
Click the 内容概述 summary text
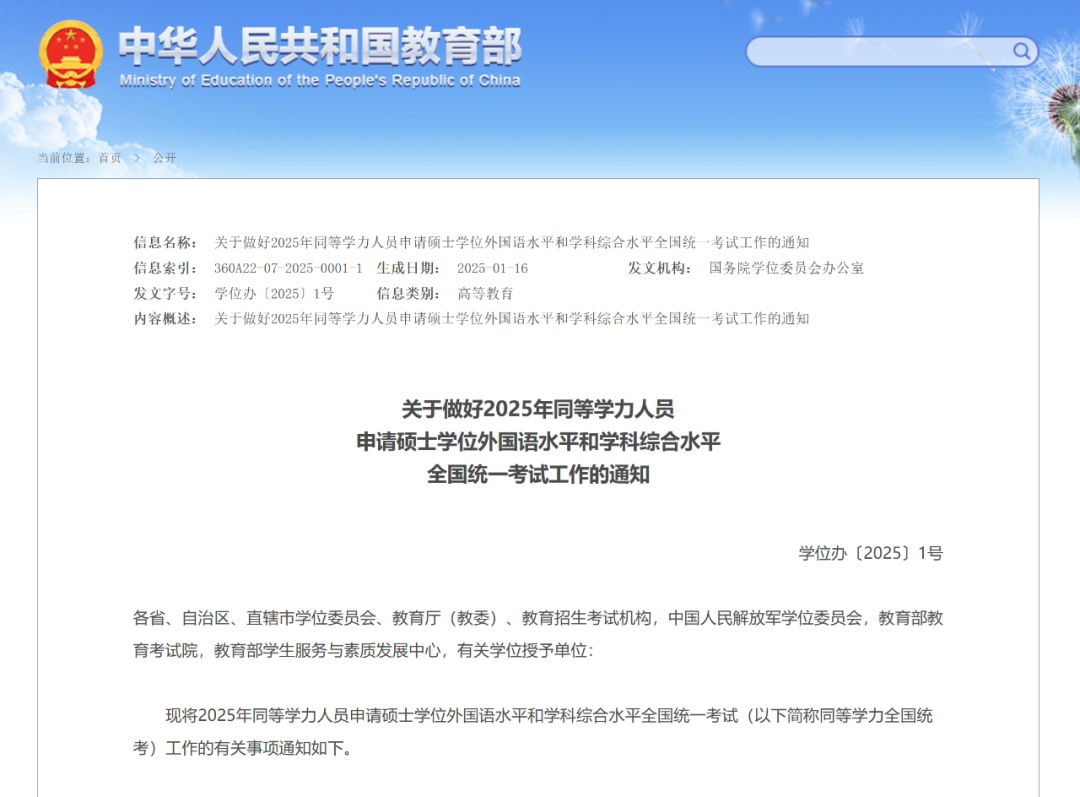pos(511,318)
